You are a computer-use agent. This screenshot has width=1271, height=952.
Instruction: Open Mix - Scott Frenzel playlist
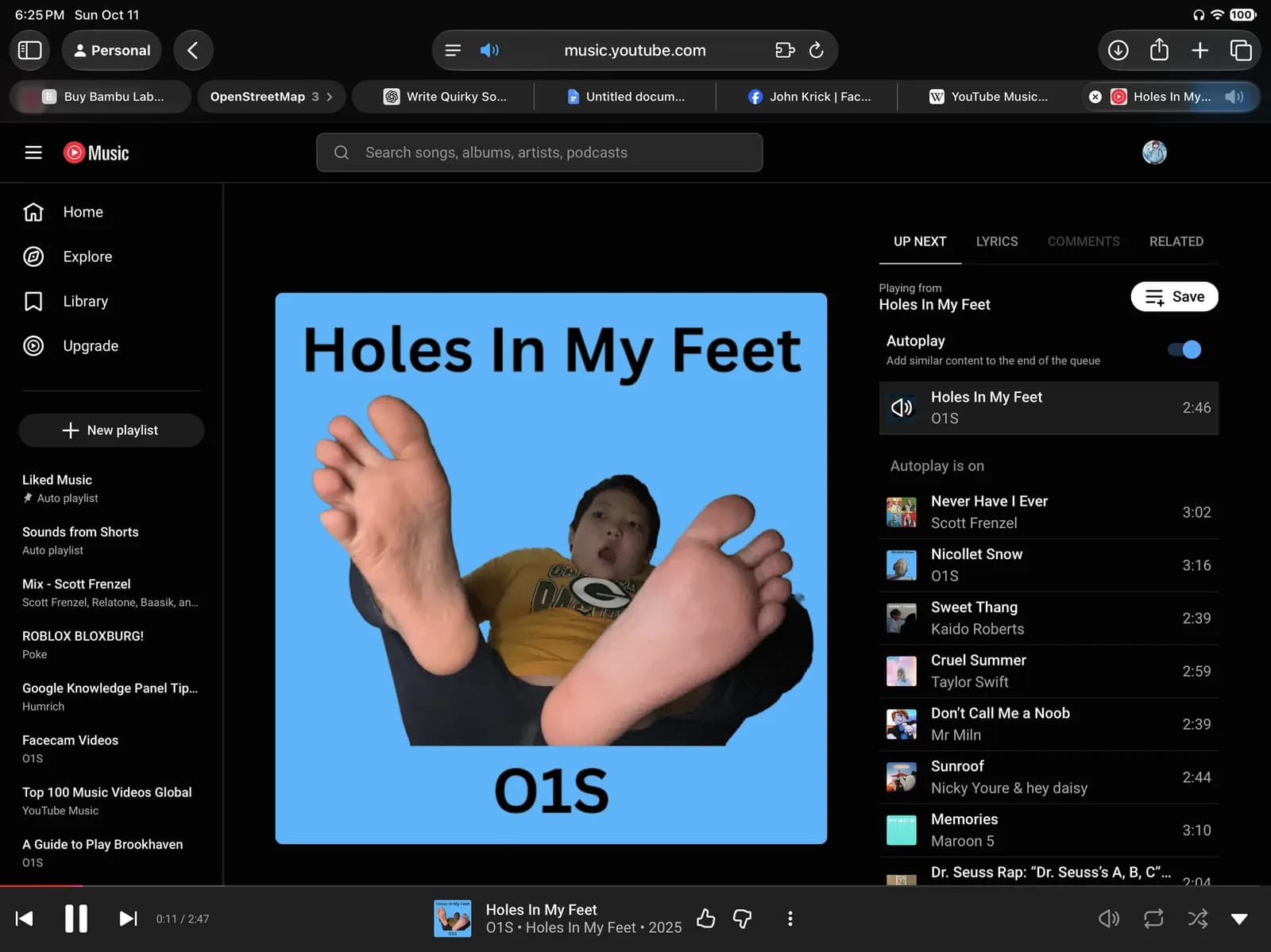tap(111, 592)
